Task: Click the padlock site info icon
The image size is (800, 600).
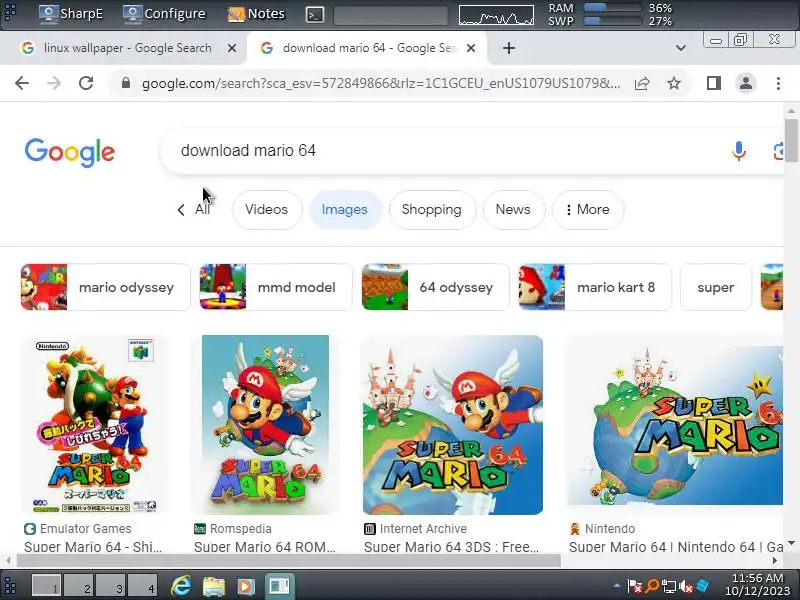Action: pos(126,83)
